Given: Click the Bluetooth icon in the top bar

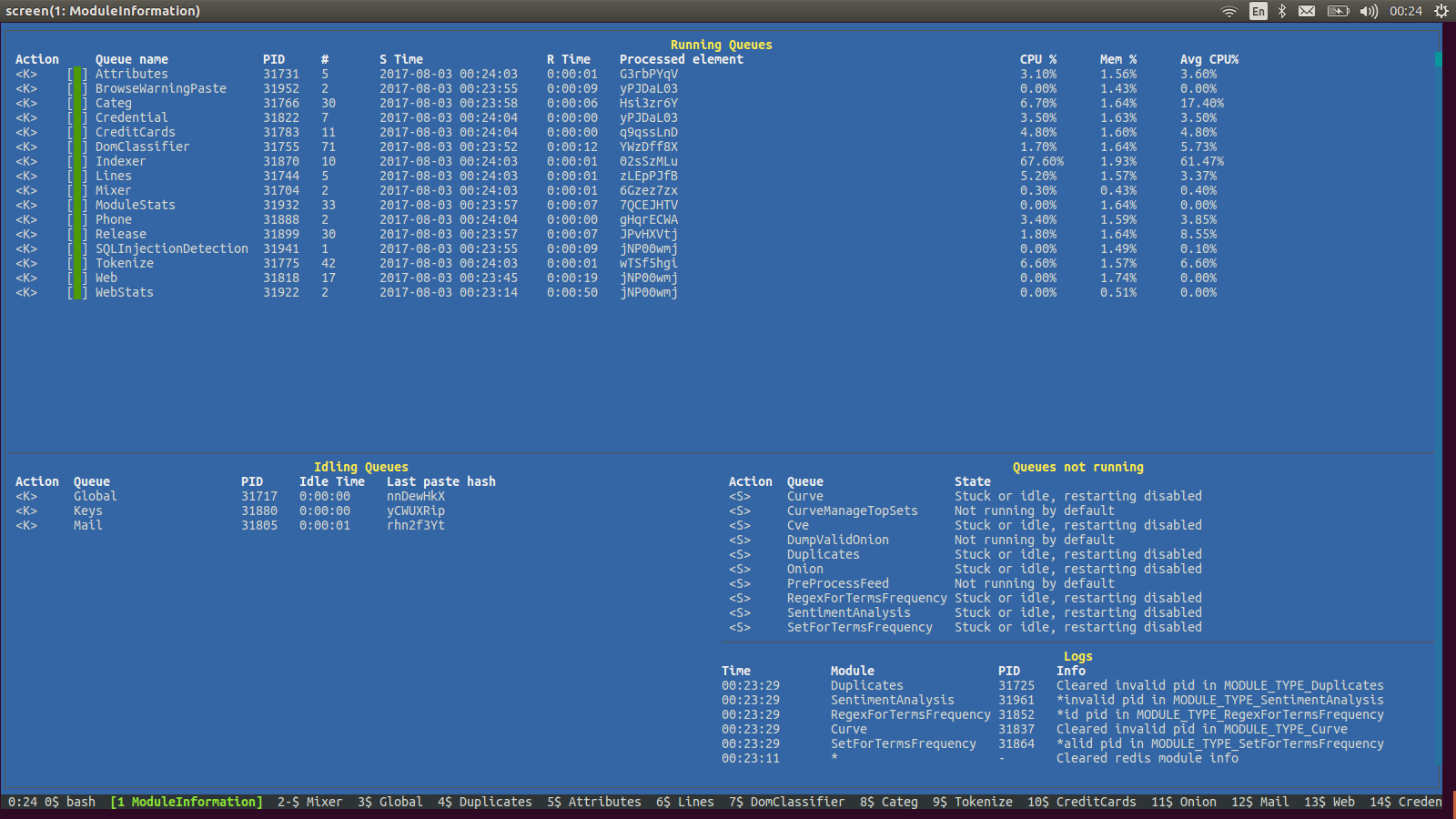Looking at the screenshot, I should pyautogui.click(x=1282, y=11).
